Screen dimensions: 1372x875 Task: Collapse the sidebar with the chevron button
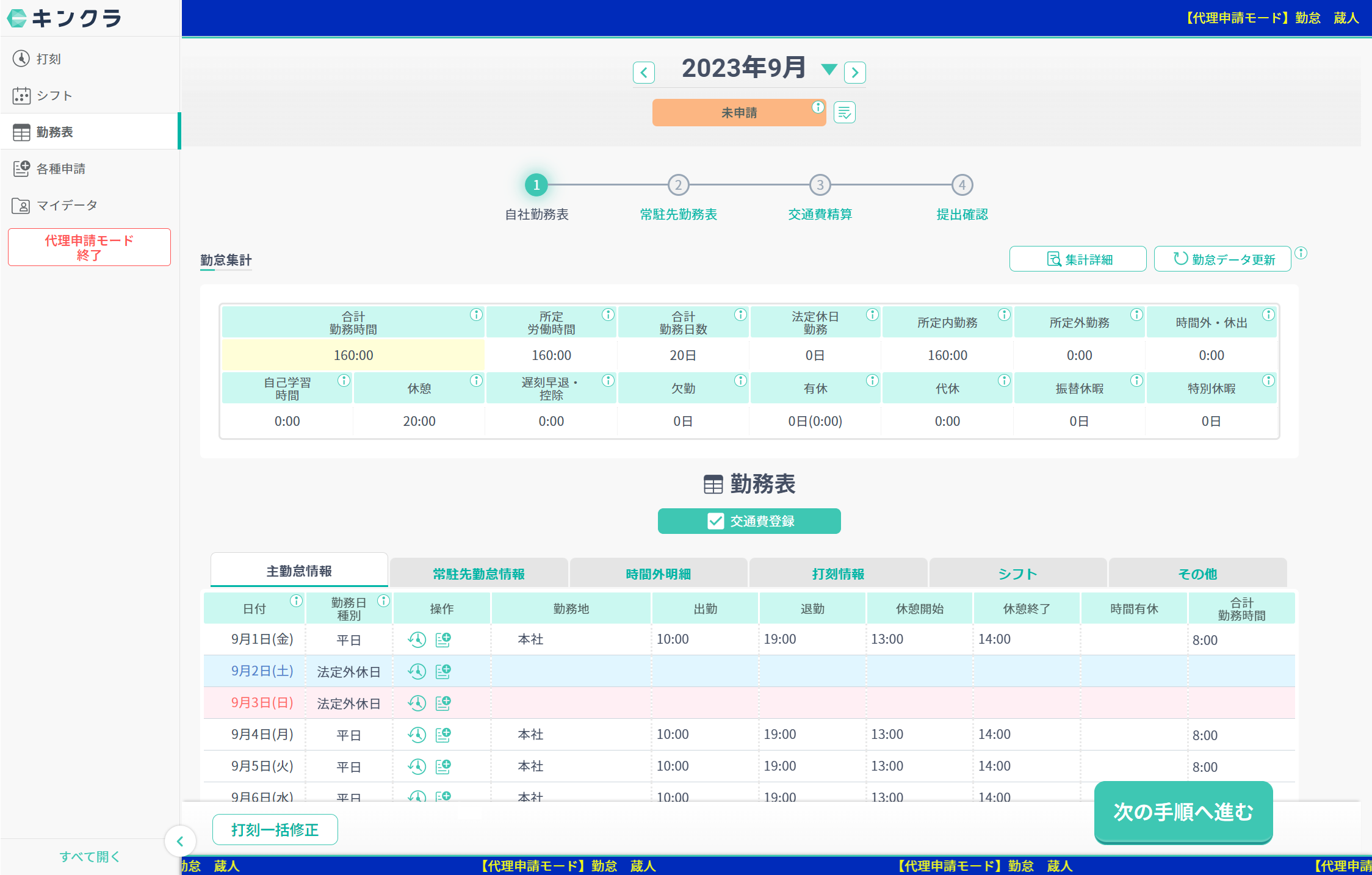click(180, 841)
